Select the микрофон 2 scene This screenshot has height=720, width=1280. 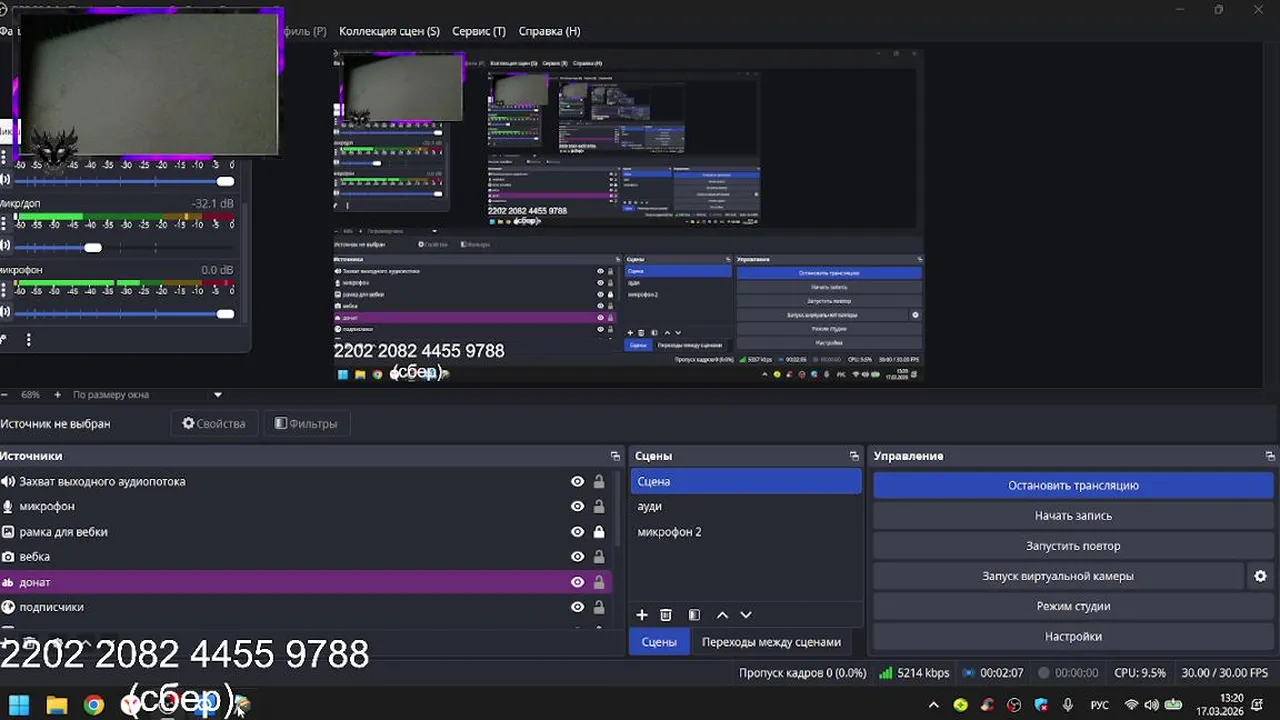pos(746,532)
